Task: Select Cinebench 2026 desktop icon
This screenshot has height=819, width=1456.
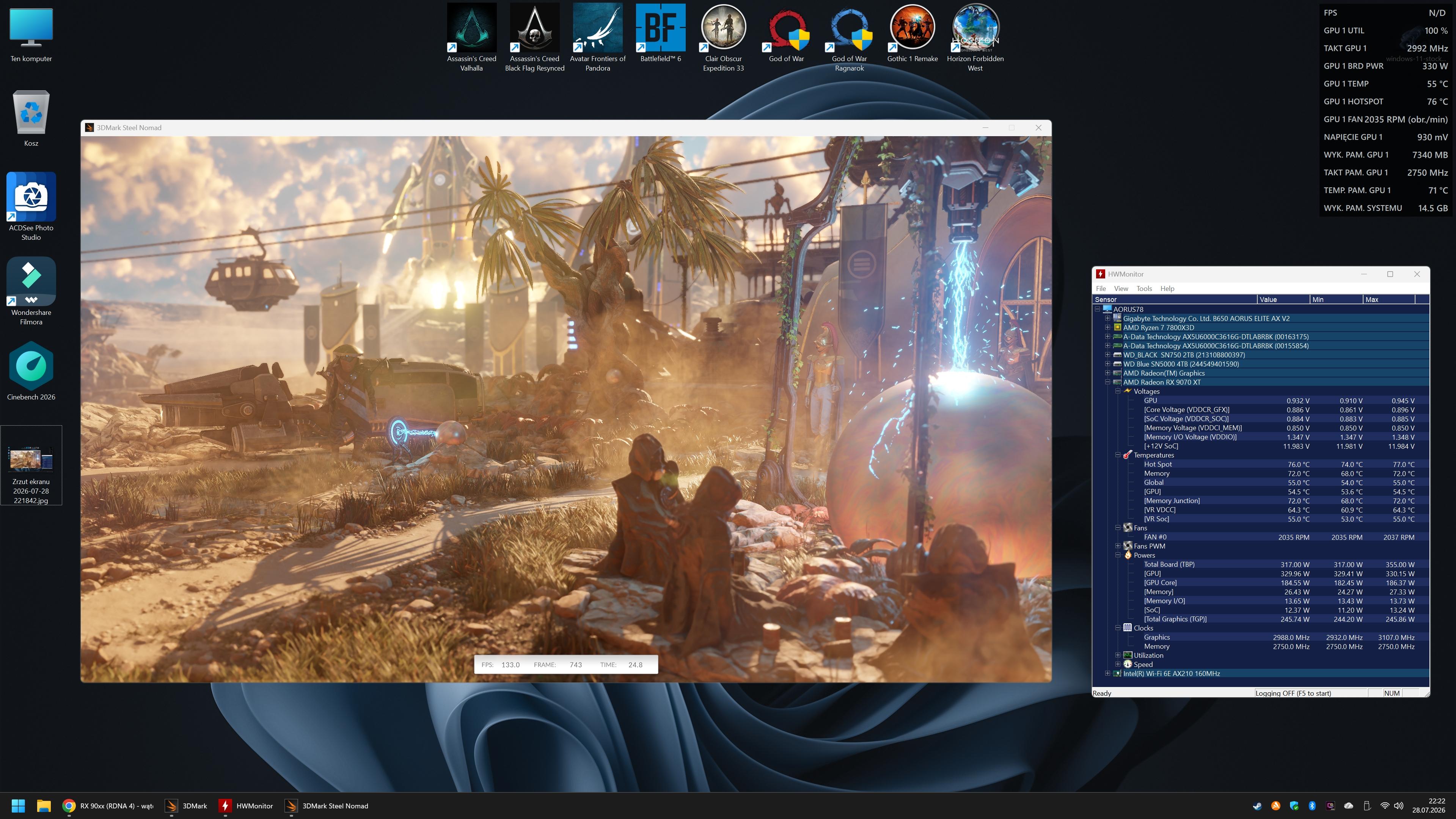Action: (x=31, y=370)
